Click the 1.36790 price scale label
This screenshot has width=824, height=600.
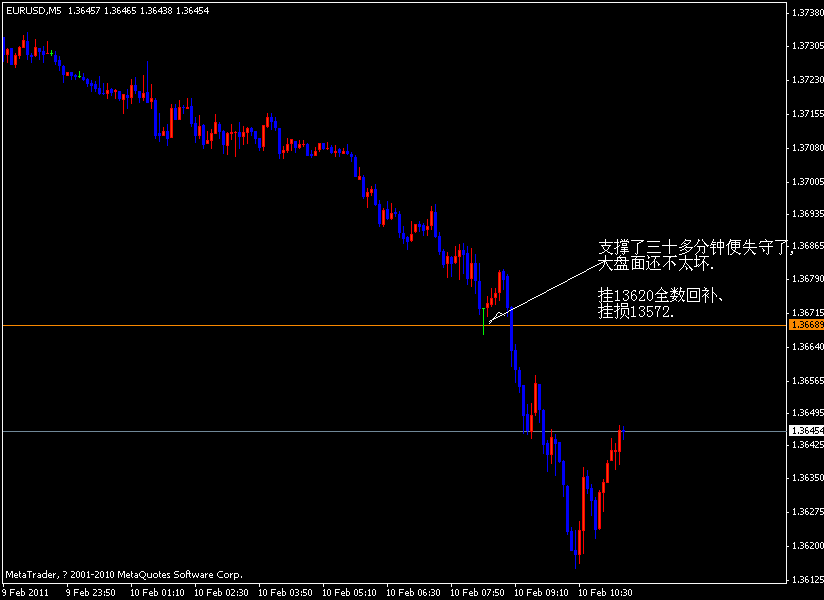[x=808, y=278]
